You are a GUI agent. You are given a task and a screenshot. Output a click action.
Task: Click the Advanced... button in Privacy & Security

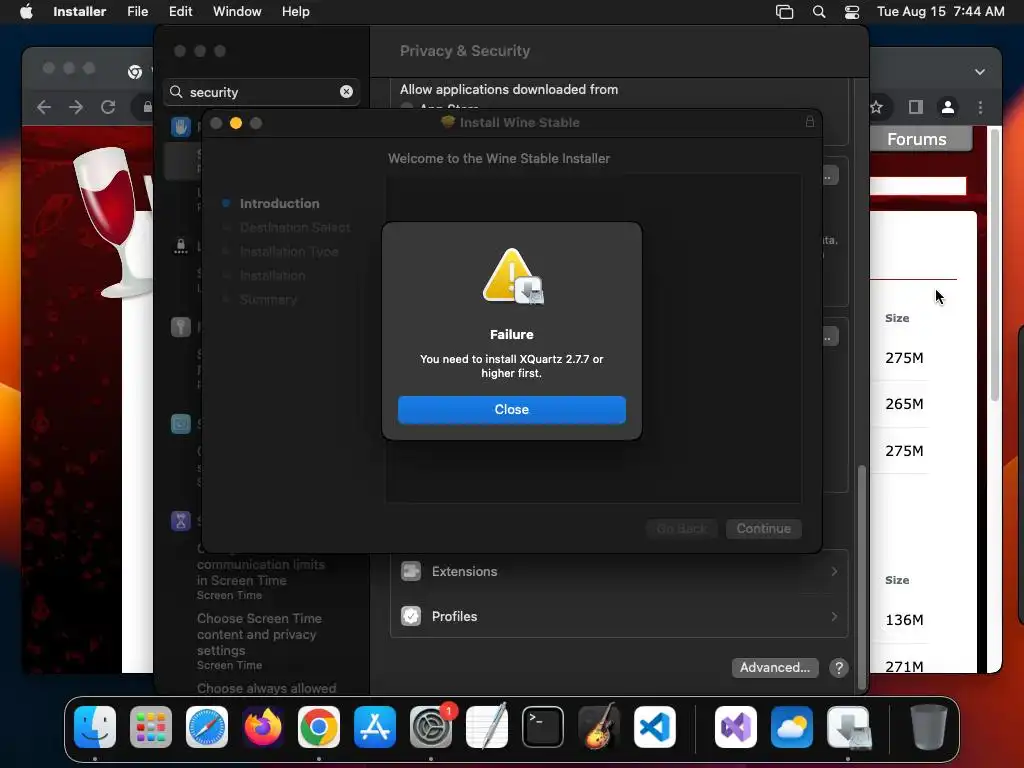[775, 667]
